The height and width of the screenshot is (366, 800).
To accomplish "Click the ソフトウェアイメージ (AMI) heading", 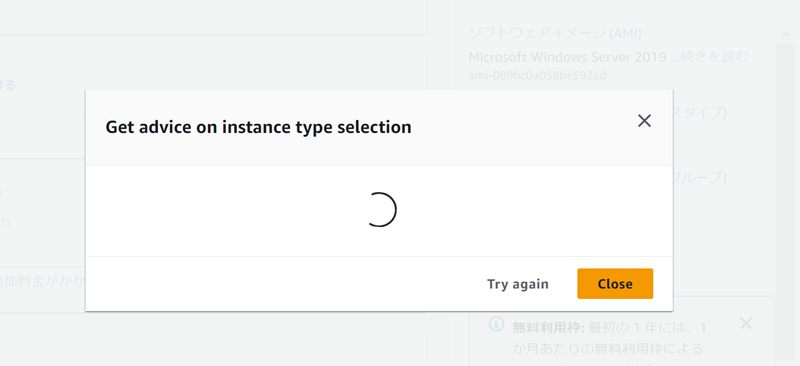I will (555, 34).
